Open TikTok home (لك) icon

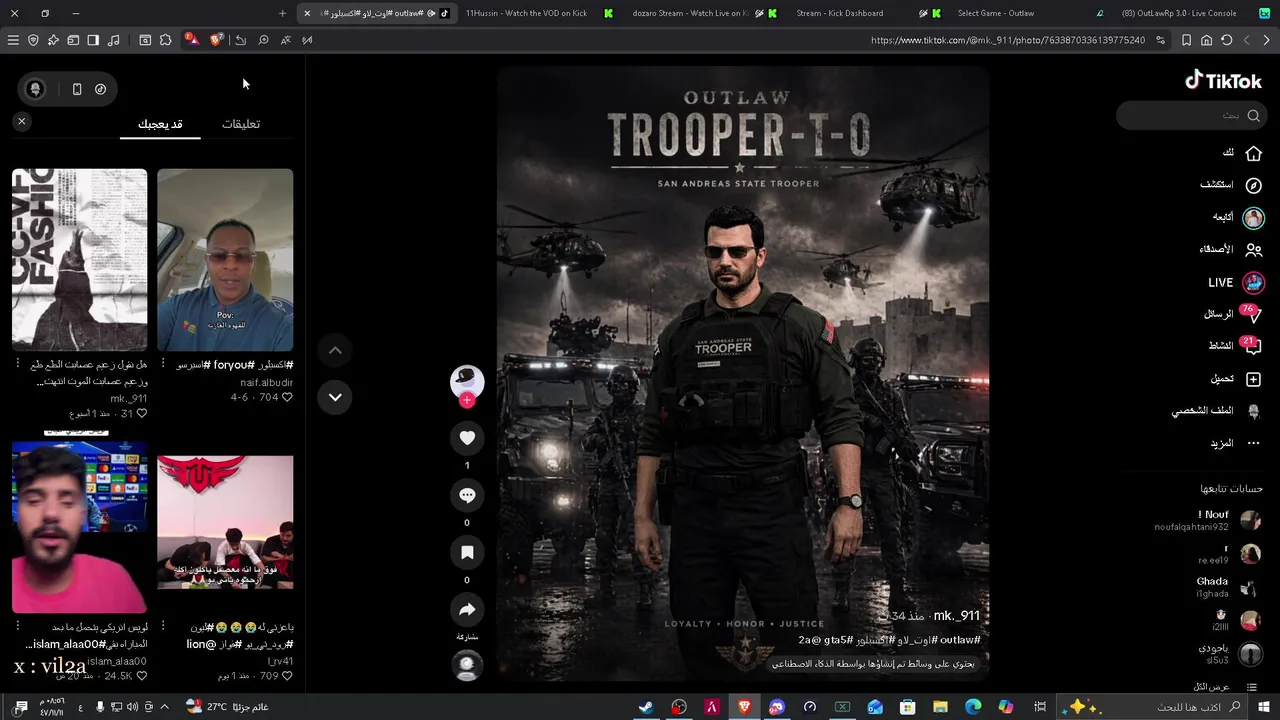1253,153
